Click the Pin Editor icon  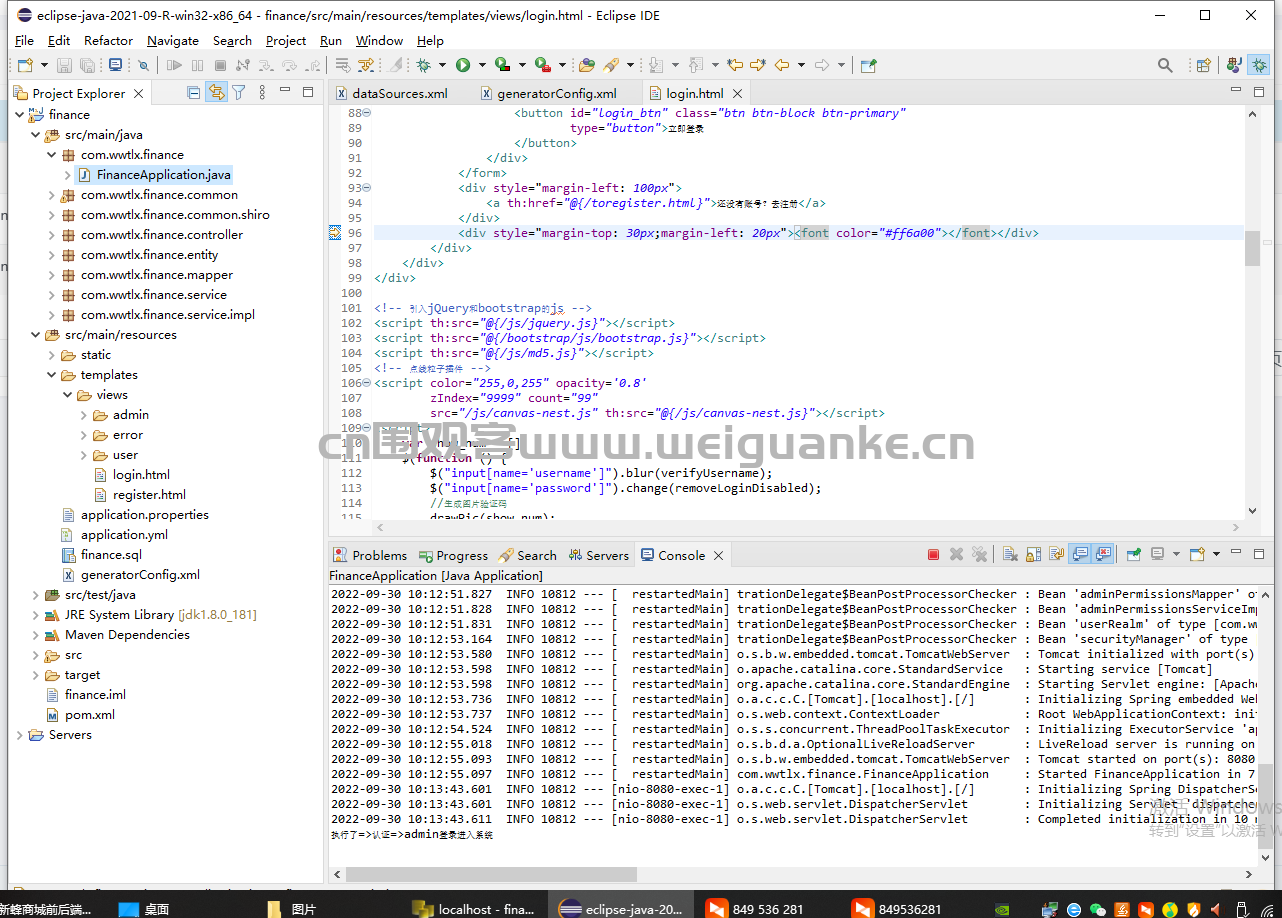(868, 65)
